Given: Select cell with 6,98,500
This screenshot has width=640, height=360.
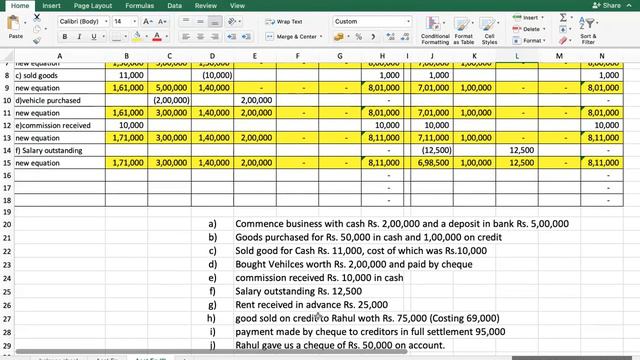Looking at the screenshot, I should click(x=432, y=163).
